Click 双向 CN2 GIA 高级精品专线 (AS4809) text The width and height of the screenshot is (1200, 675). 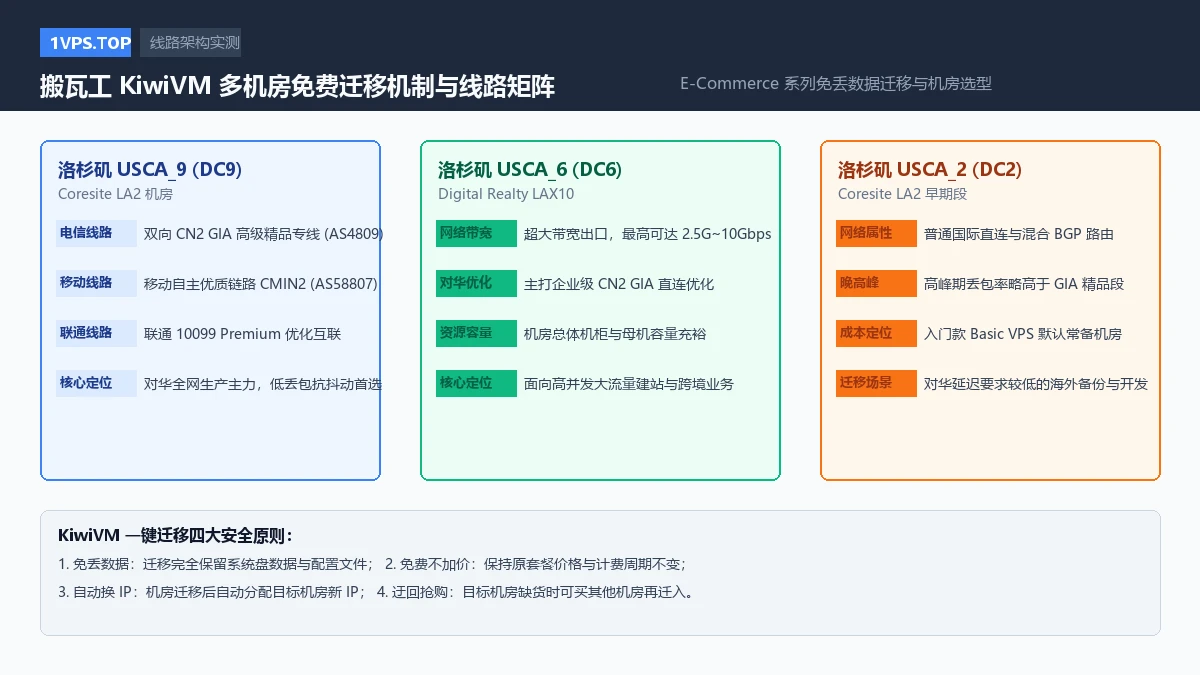(264, 234)
